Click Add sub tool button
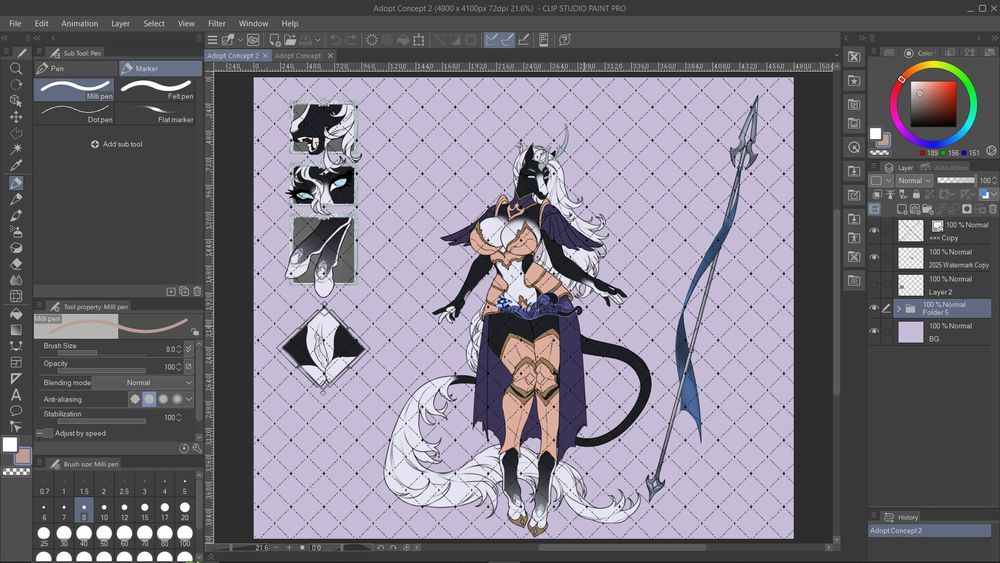Screen dimensions: 1000x563 click(117, 144)
